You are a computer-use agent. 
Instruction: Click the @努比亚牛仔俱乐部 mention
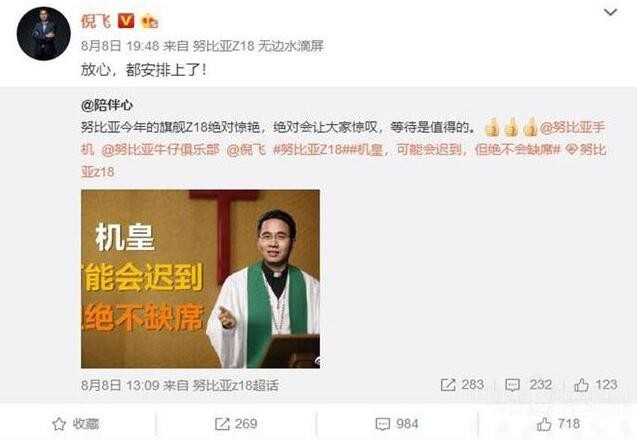tap(160, 150)
